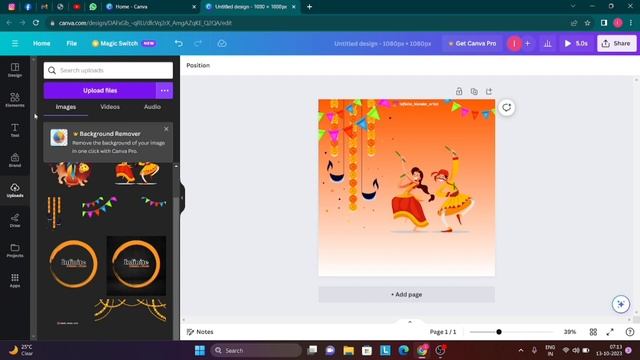
Task: Switch to the Videos tab
Action: point(110,107)
